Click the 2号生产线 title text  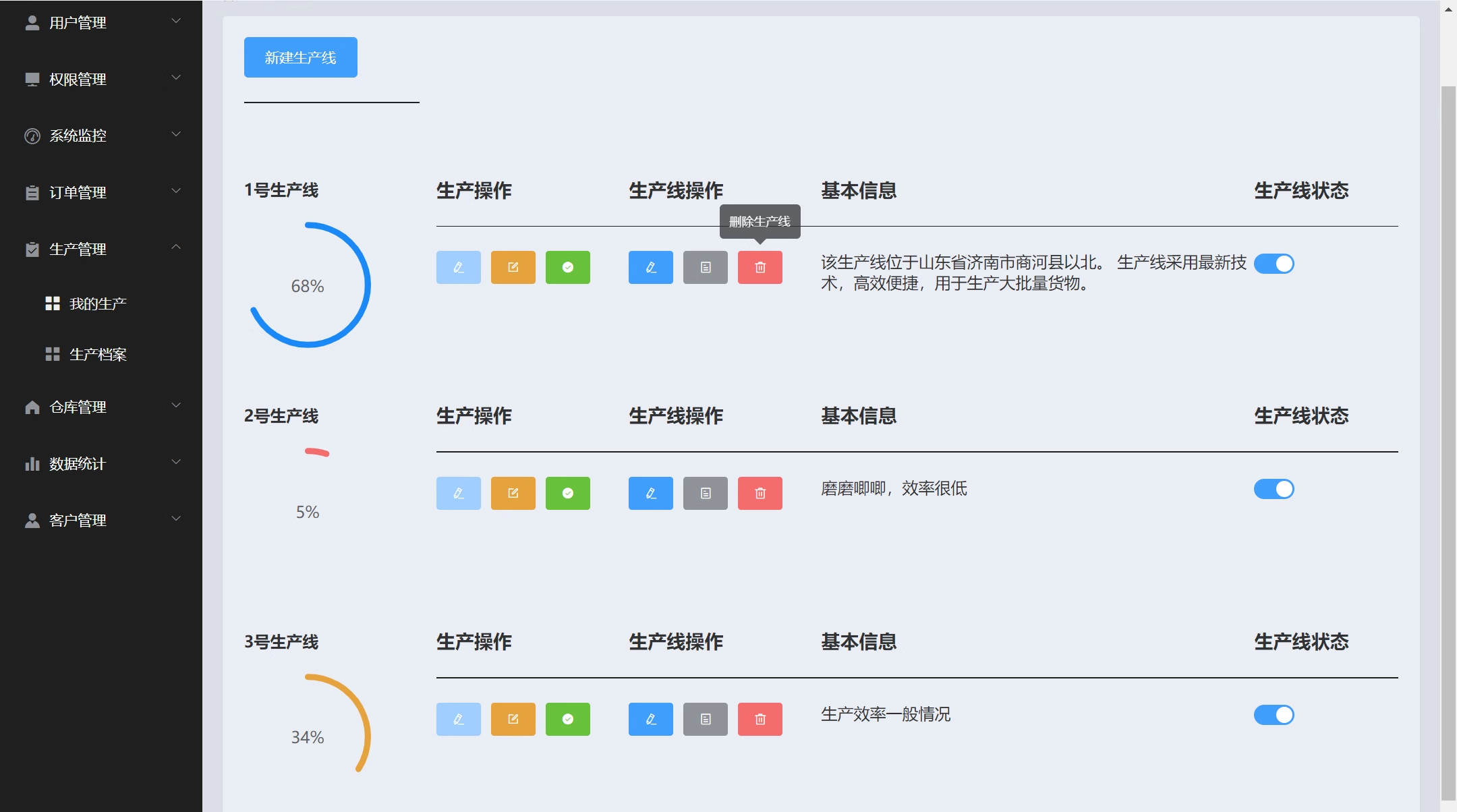click(281, 416)
